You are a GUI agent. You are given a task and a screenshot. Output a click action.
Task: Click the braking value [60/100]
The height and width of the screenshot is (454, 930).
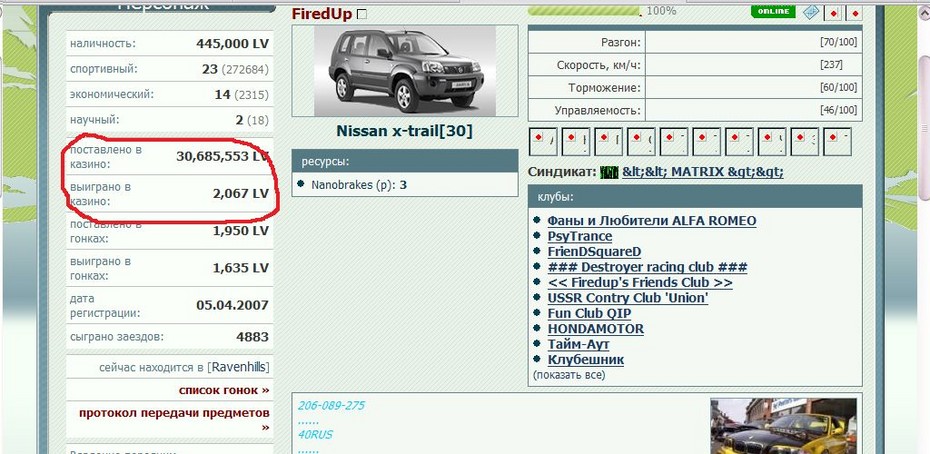(x=838, y=88)
